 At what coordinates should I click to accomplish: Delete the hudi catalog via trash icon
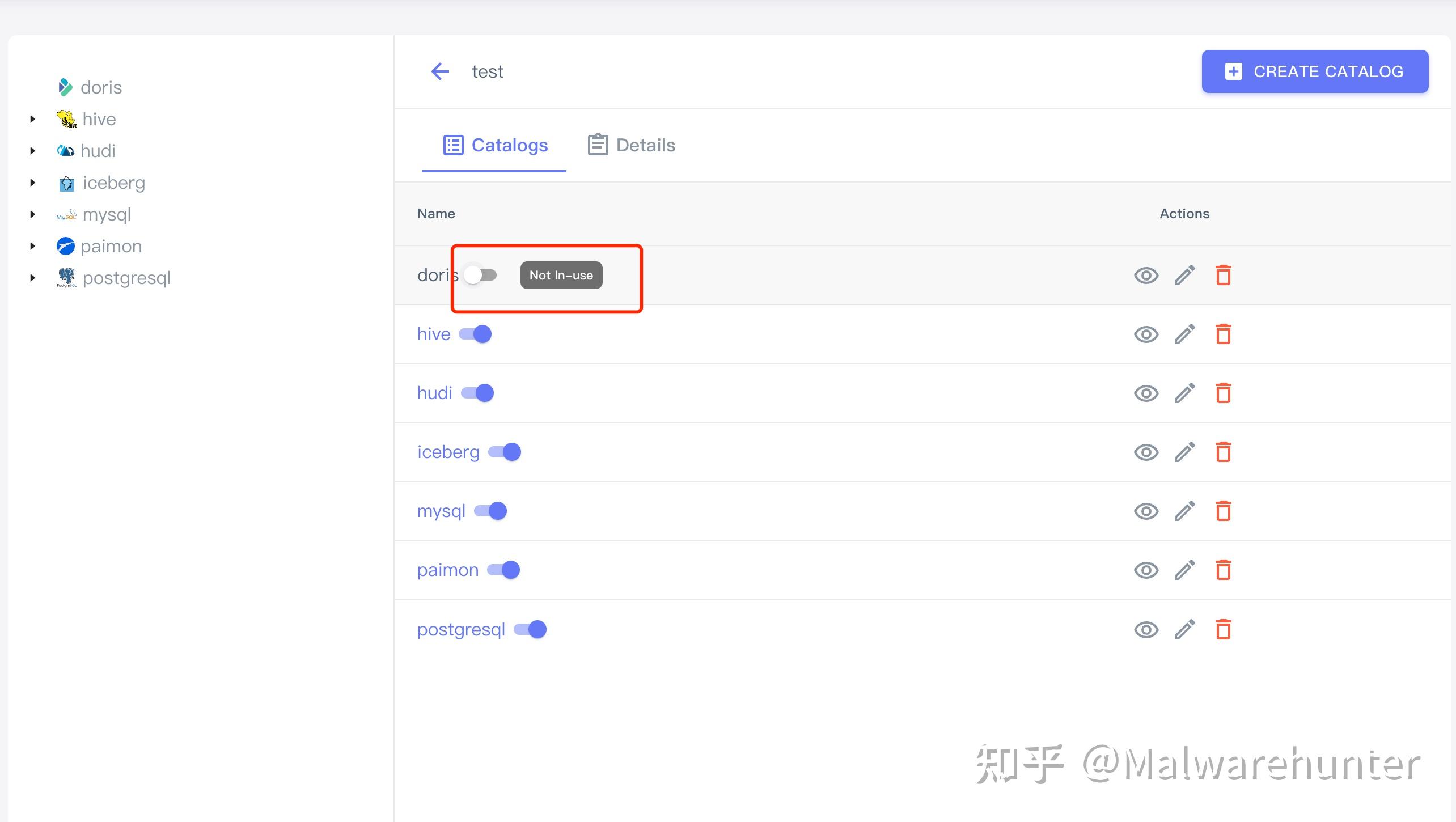click(1223, 393)
